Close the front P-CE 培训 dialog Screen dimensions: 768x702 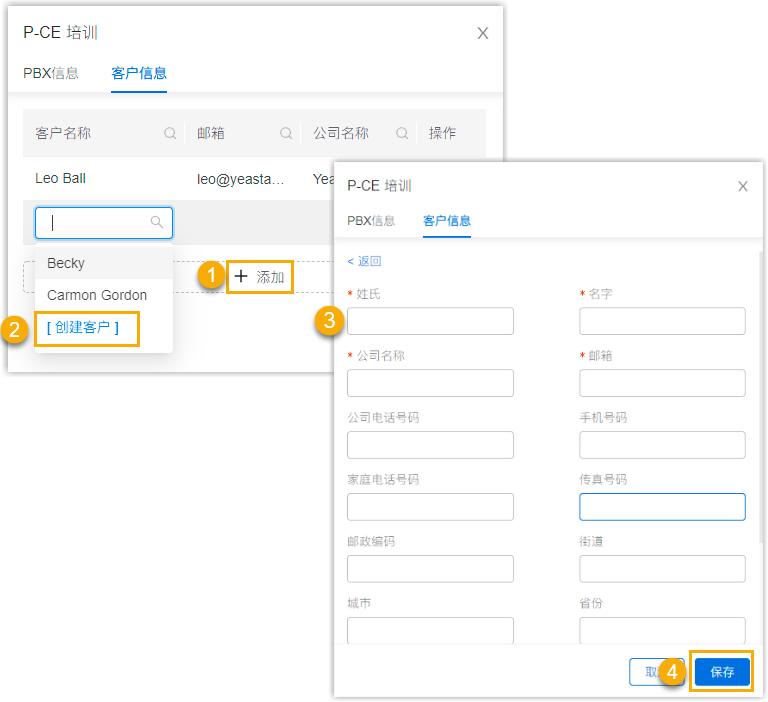tap(743, 186)
